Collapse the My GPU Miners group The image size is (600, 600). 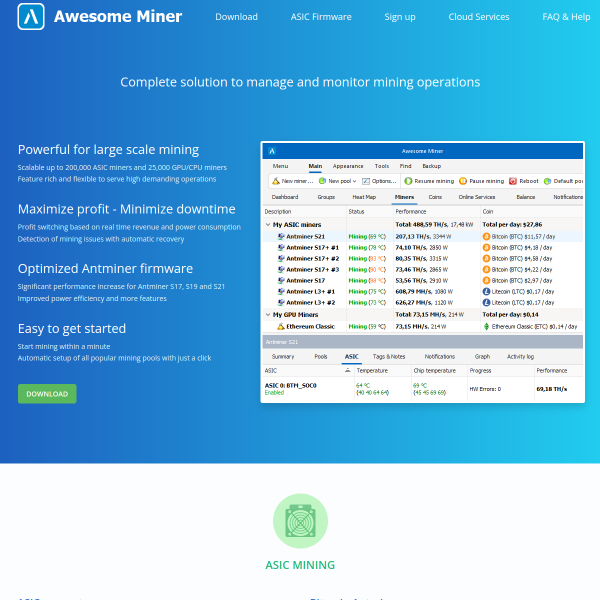(x=268, y=315)
